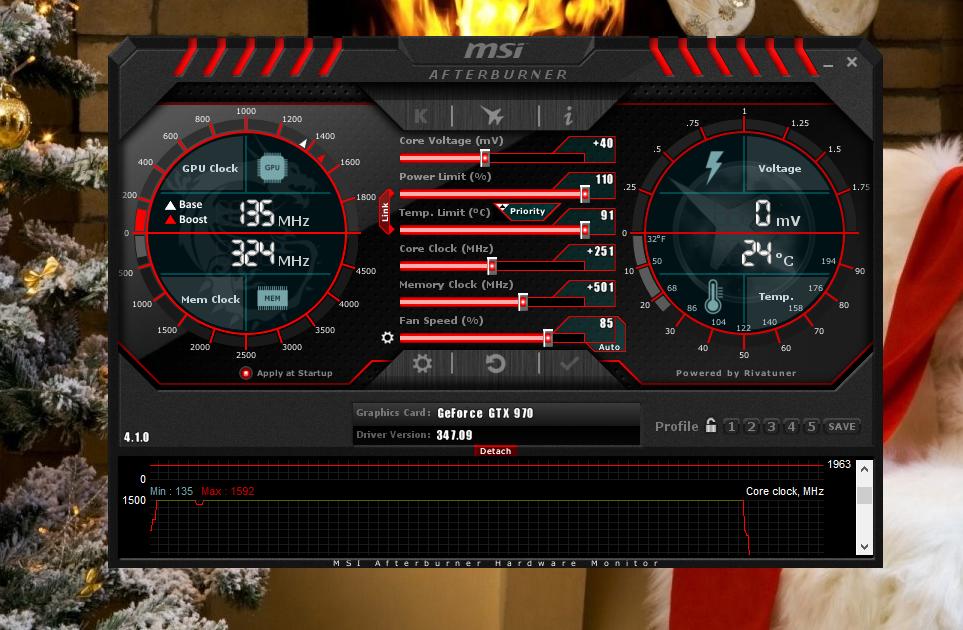Viewport: 963px width, 630px height.
Task: Click the 24 °C temperature readout
Action: click(767, 253)
